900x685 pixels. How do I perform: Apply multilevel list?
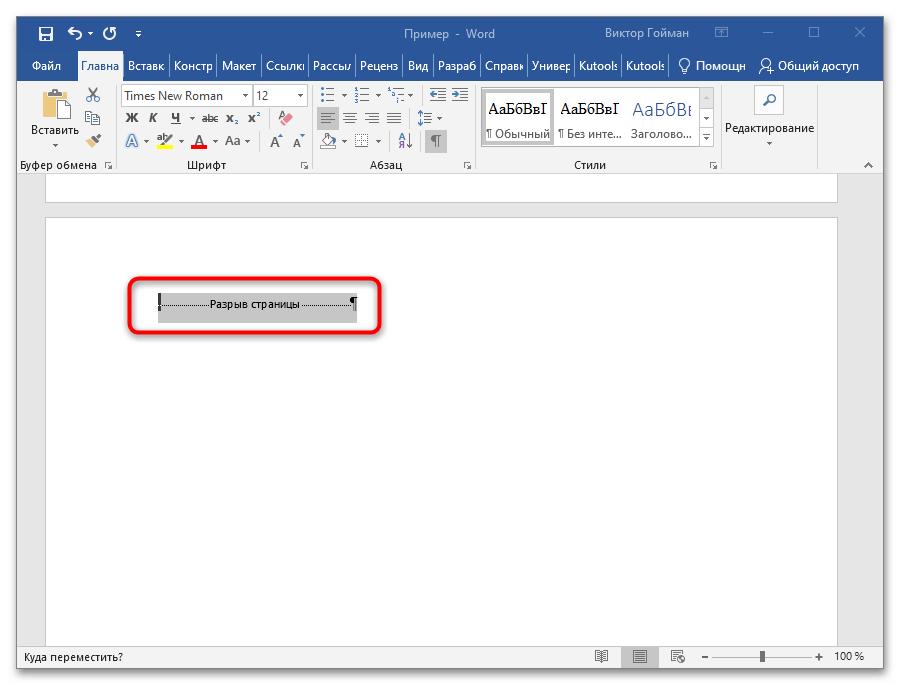click(395, 94)
